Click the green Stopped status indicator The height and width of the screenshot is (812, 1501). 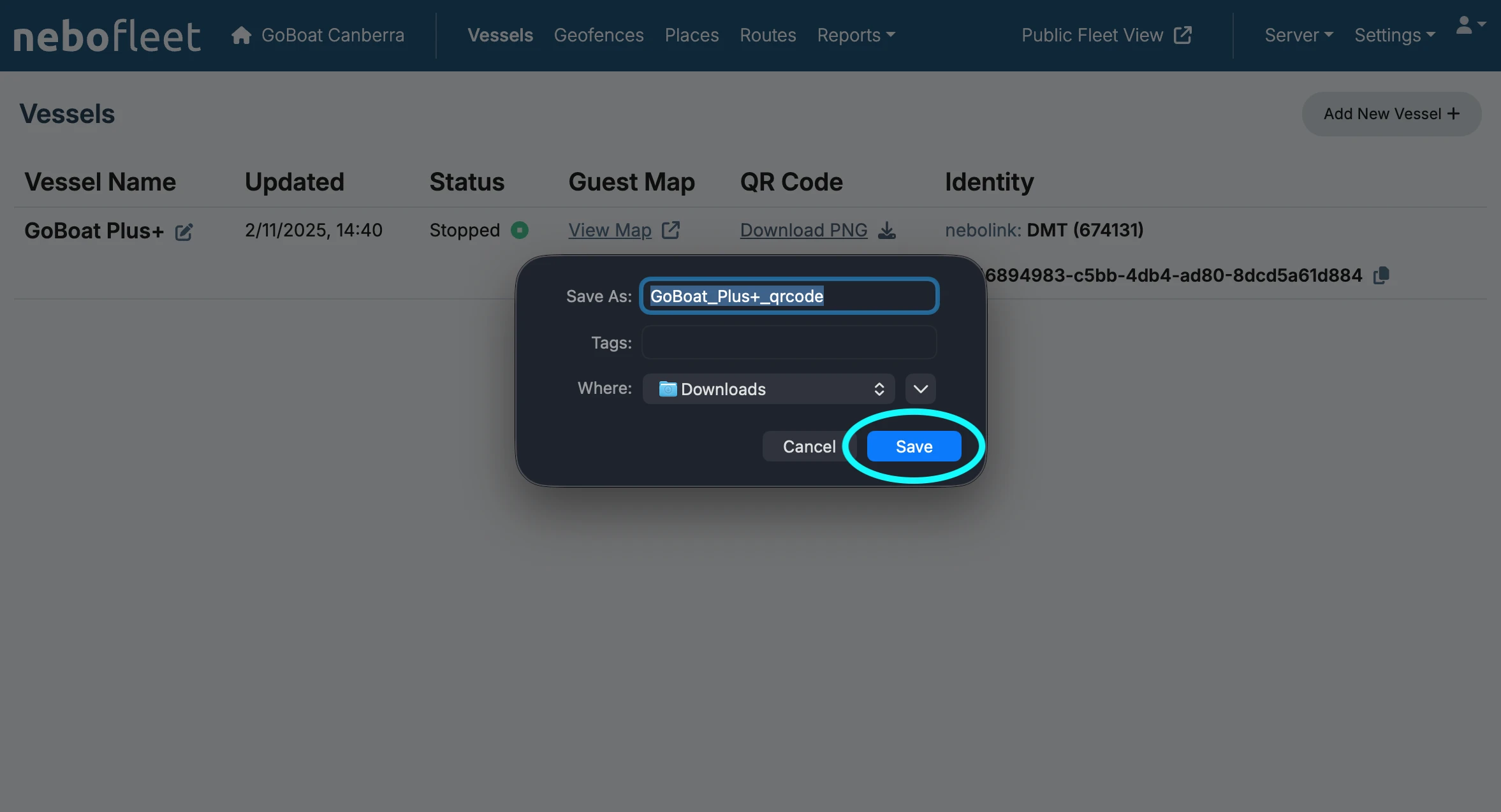[520, 230]
